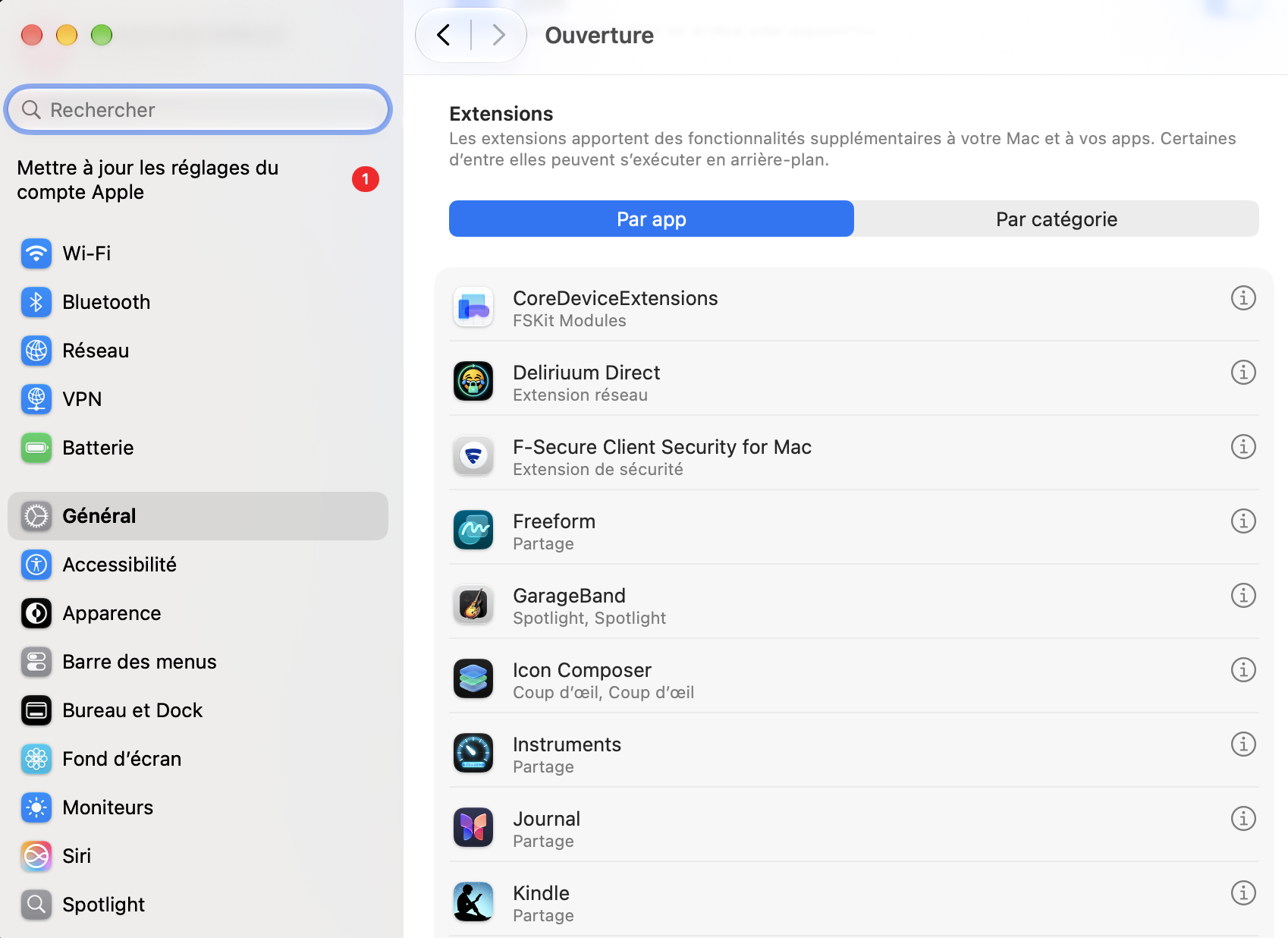Image resolution: width=1288 pixels, height=938 pixels.
Task: Open Spotlight settings in sidebar
Action: tap(197, 905)
